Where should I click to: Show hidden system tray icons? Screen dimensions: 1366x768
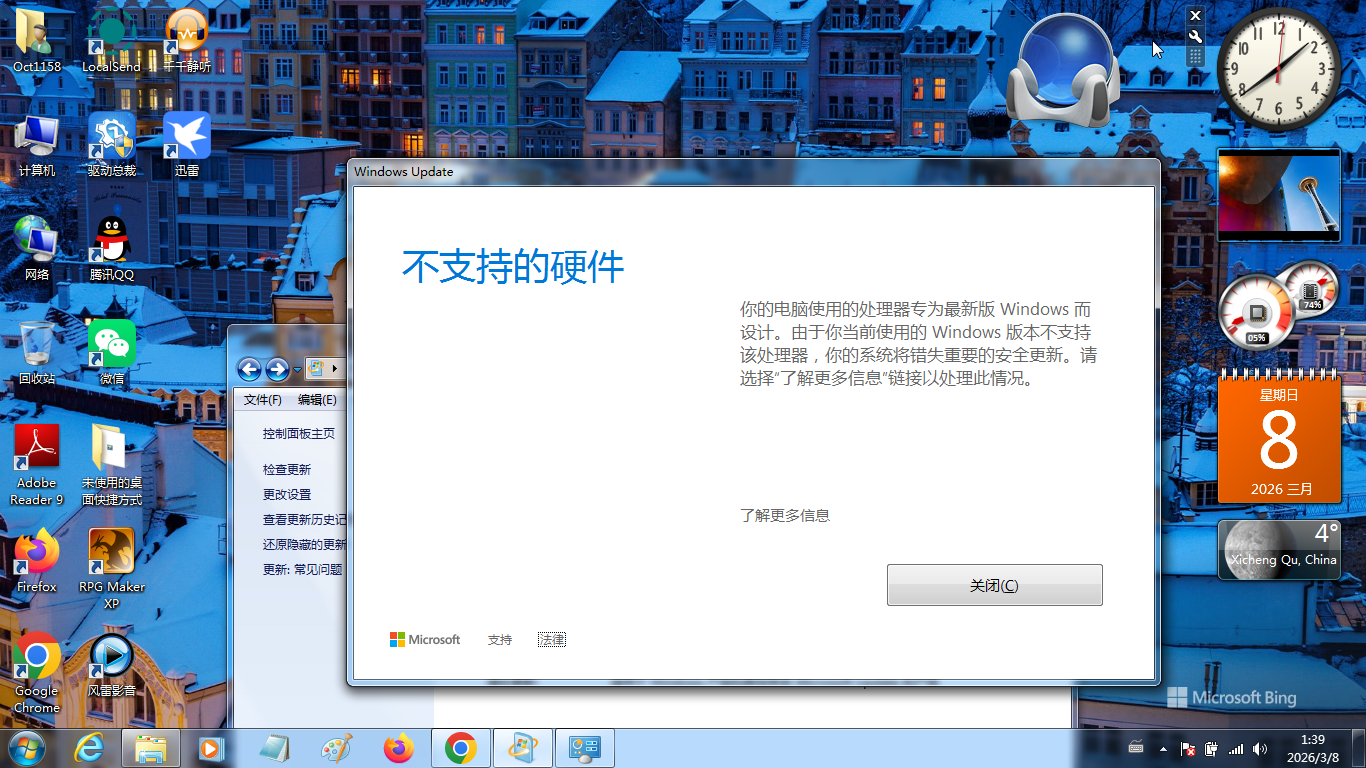point(1163,749)
